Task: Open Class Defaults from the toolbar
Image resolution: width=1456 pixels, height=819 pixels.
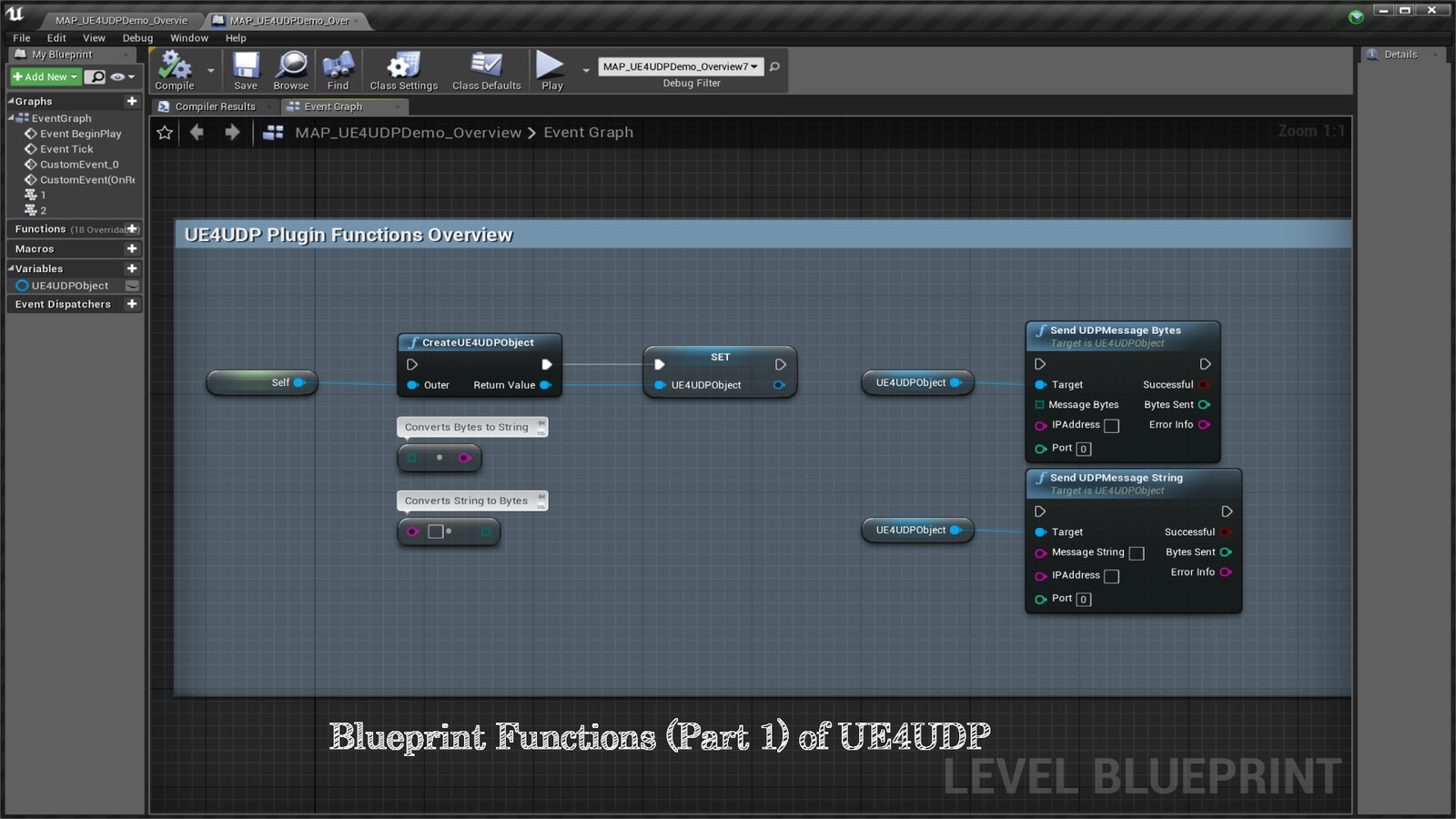Action: tap(486, 66)
